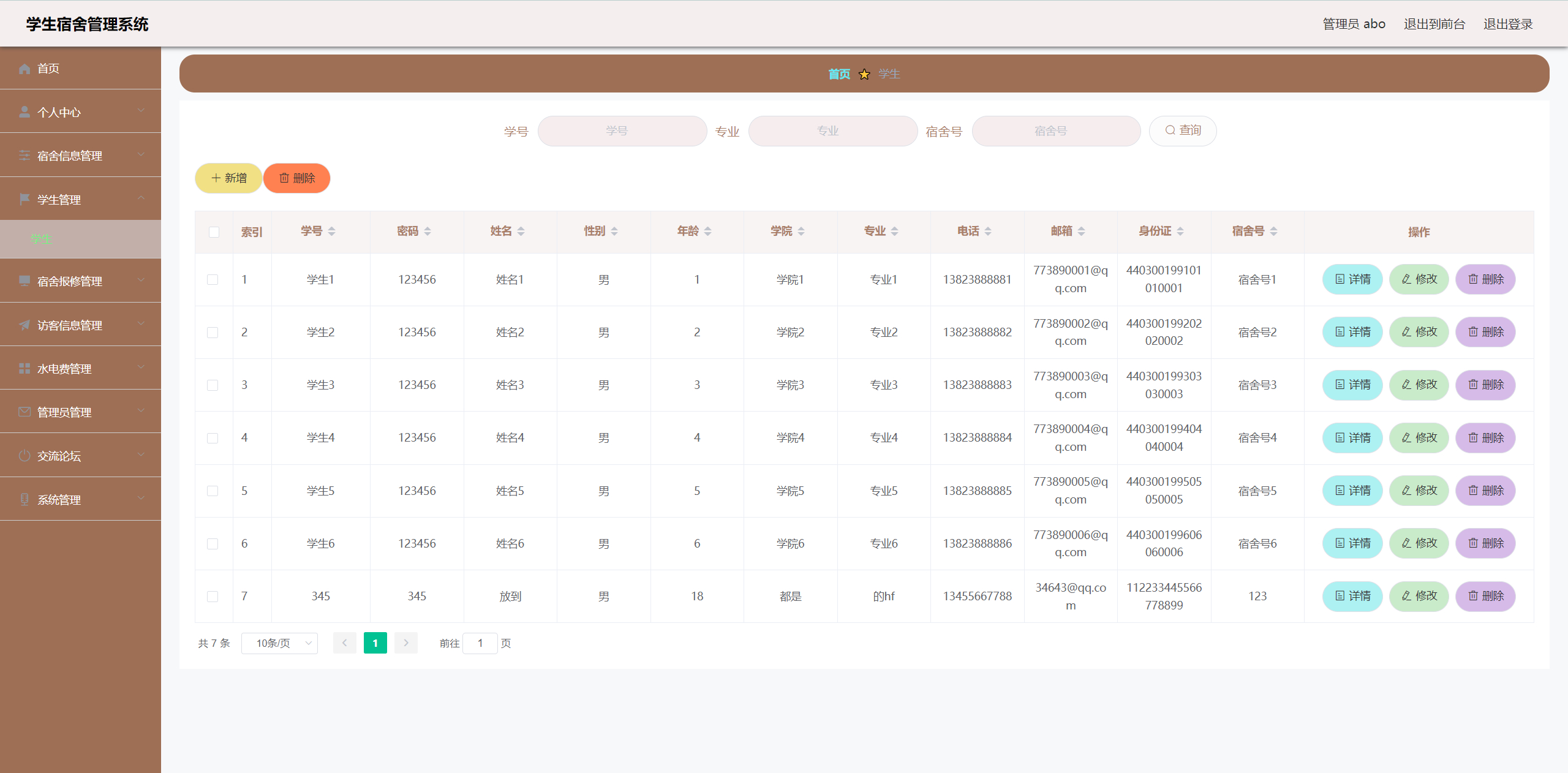Image resolution: width=1568 pixels, height=773 pixels.
Task: Click the 专业 search input field
Action: click(x=832, y=131)
